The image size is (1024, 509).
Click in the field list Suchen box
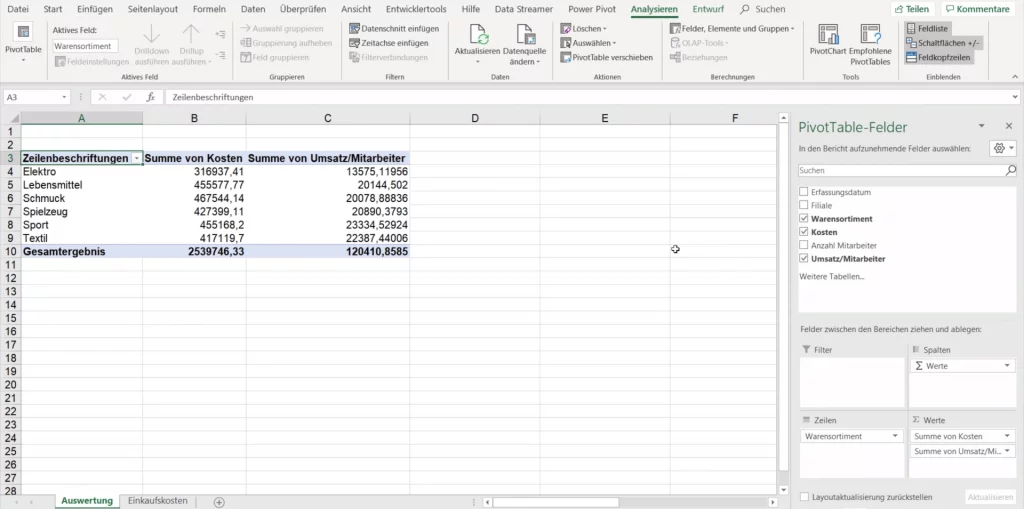pyautogui.click(x=901, y=171)
